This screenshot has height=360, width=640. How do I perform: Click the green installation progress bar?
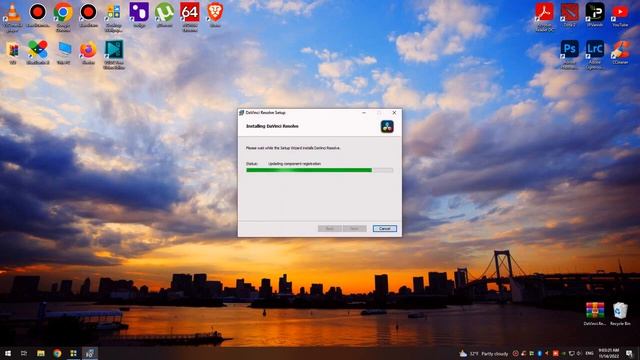click(x=320, y=170)
